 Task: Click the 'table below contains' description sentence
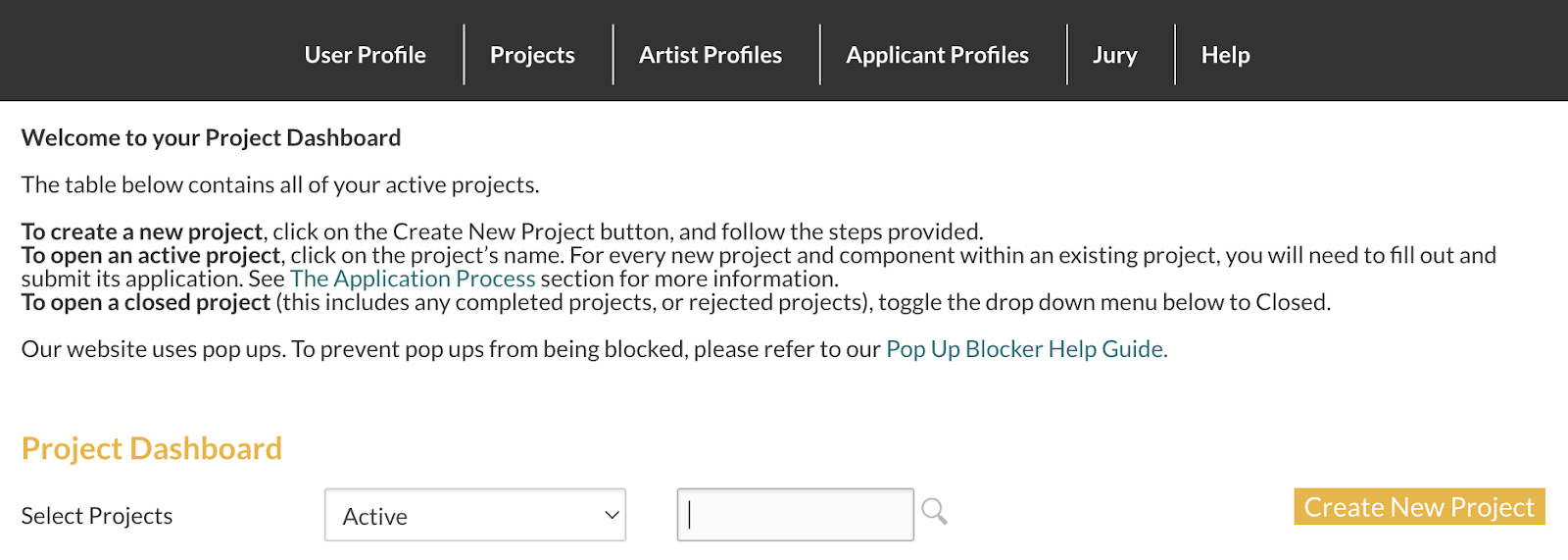click(x=280, y=184)
